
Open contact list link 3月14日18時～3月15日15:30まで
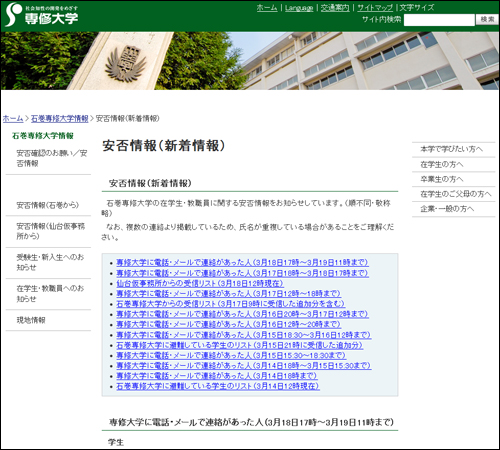click(x=244, y=366)
